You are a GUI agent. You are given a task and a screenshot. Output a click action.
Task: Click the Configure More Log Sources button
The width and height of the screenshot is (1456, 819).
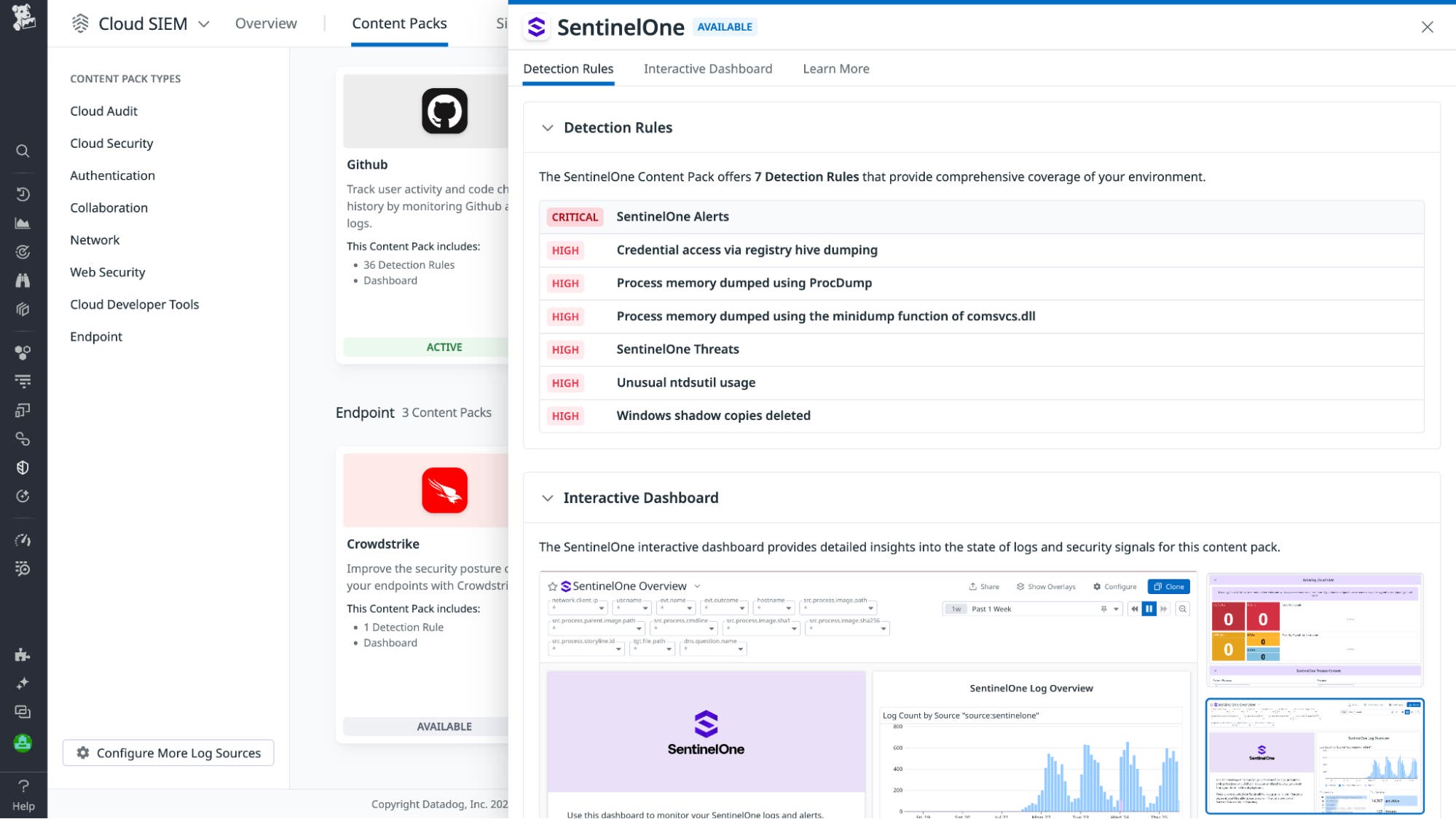coord(168,753)
